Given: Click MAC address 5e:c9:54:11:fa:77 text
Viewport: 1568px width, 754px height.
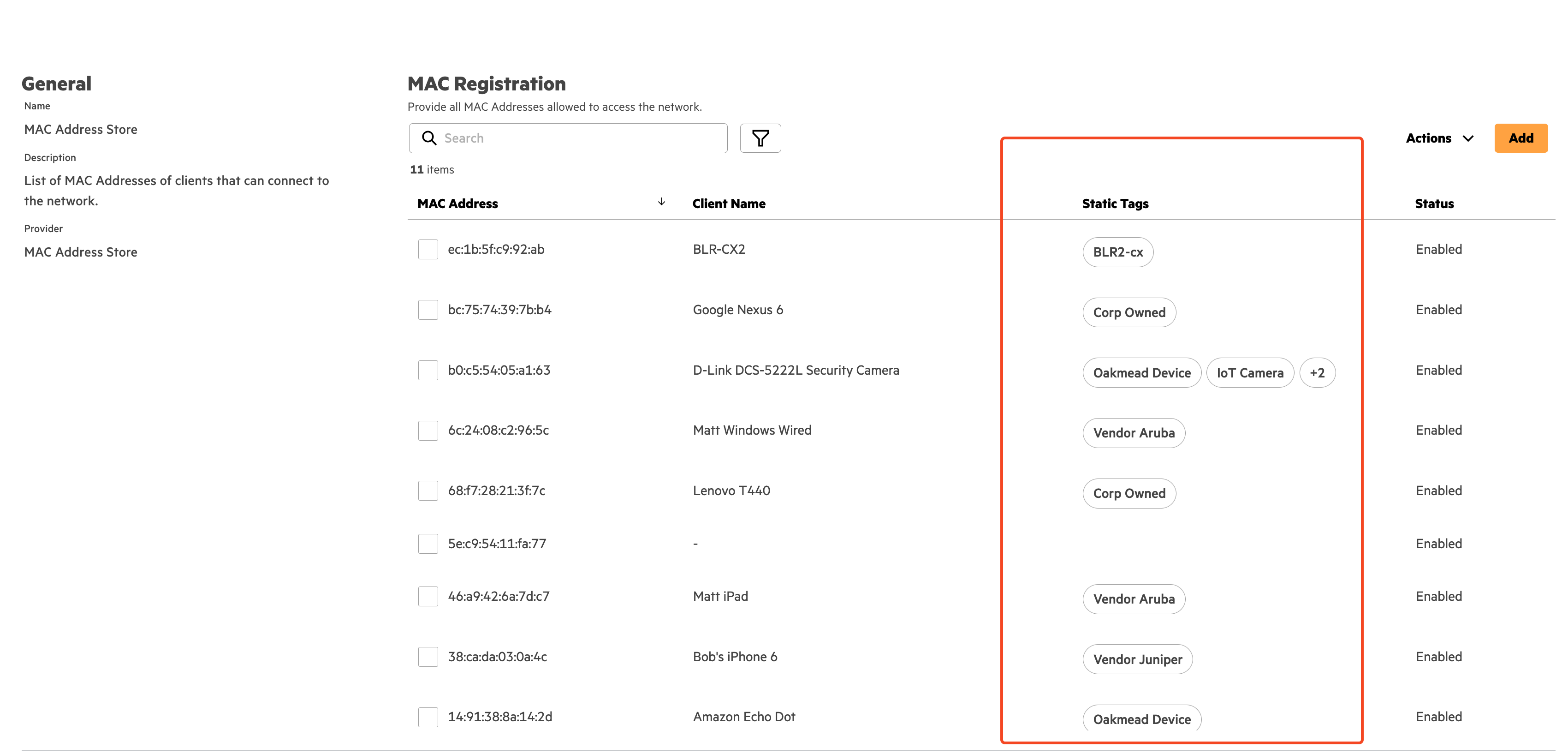Looking at the screenshot, I should point(497,543).
